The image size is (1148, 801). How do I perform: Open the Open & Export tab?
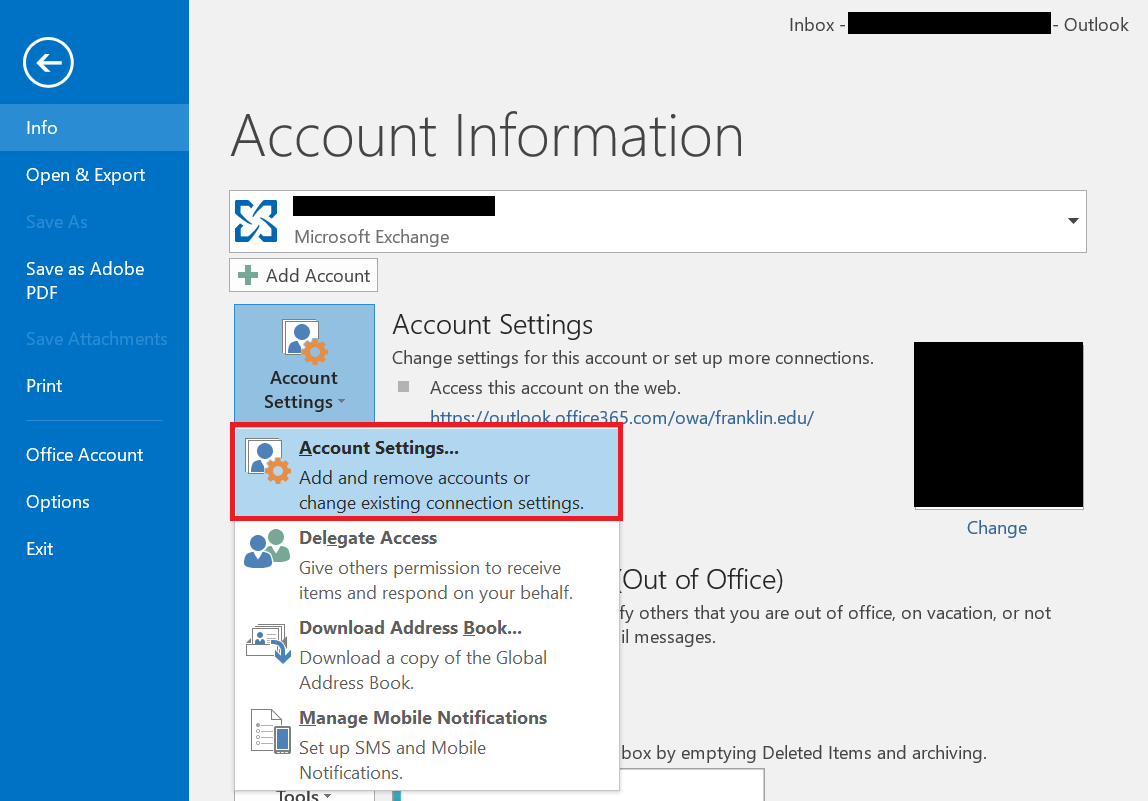(x=94, y=175)
